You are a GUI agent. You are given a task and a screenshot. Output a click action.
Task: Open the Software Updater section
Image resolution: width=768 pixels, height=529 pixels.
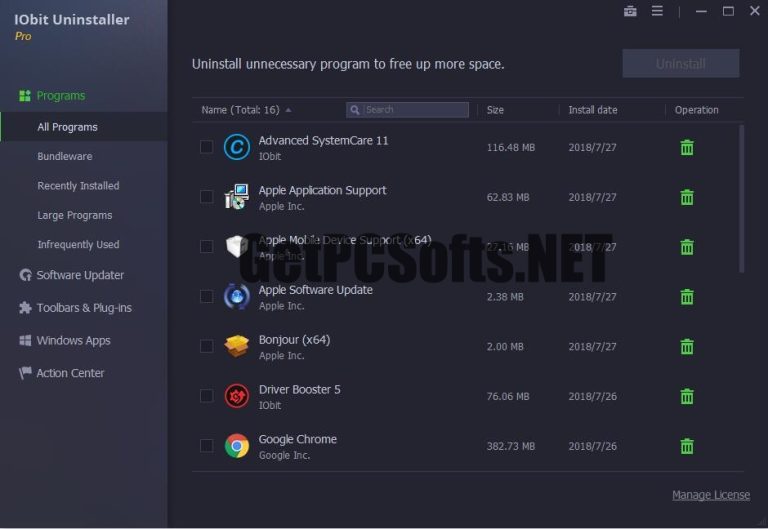coord(80,275)
